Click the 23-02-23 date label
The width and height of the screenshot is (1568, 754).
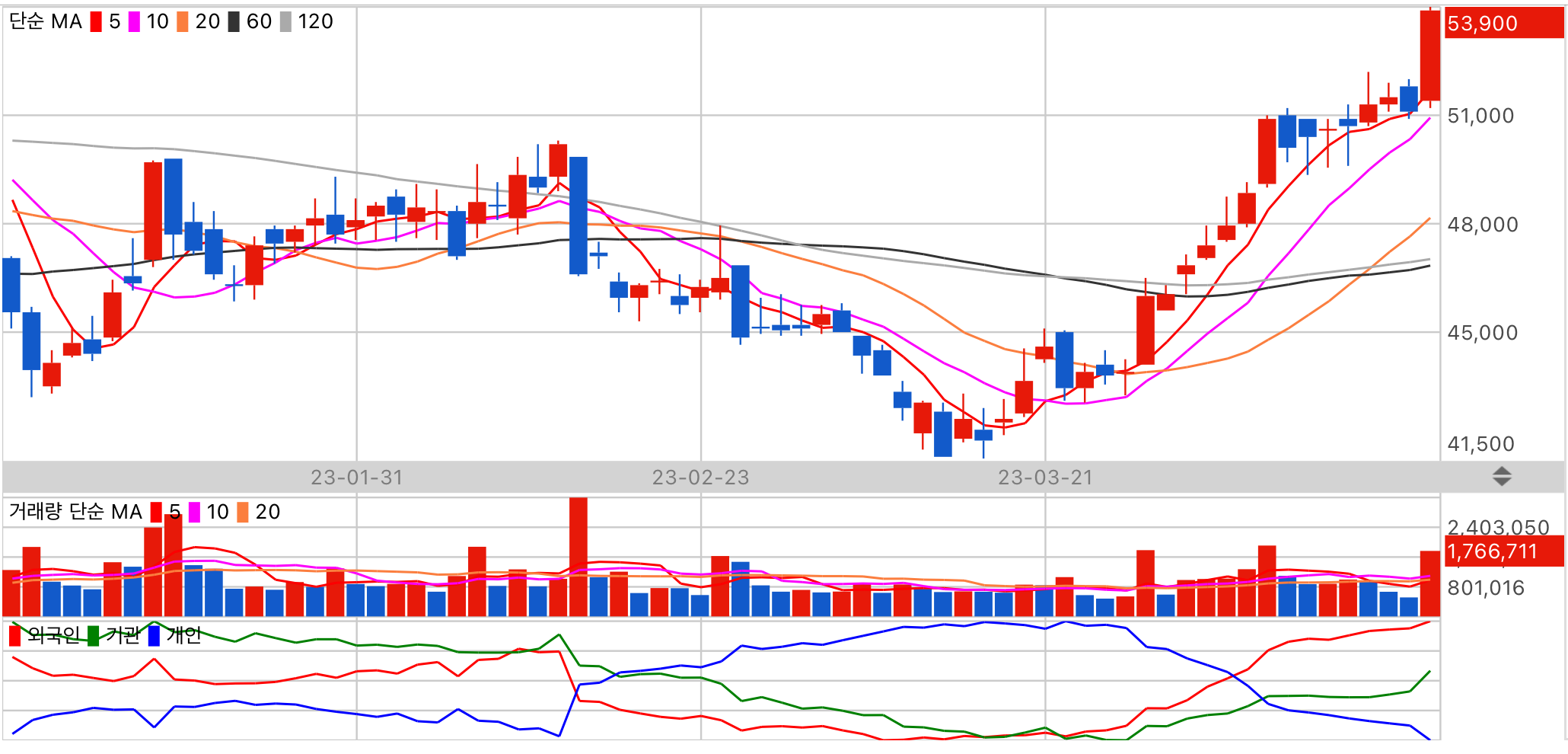click(x=700, y=478)
